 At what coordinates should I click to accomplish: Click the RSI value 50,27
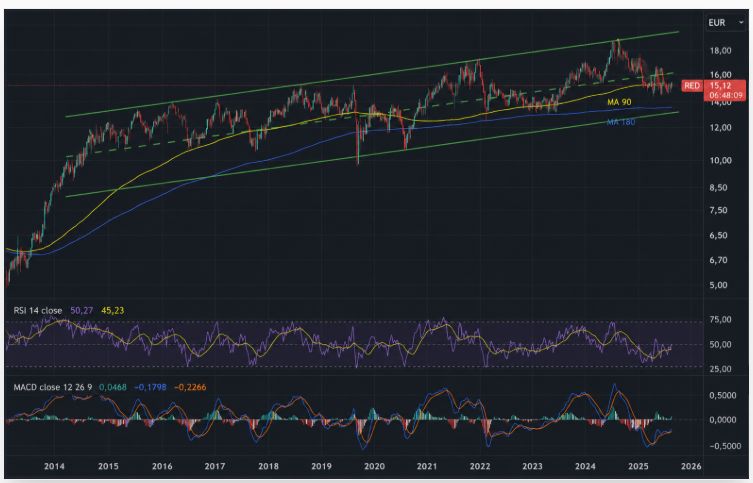(x=81, y=311)
